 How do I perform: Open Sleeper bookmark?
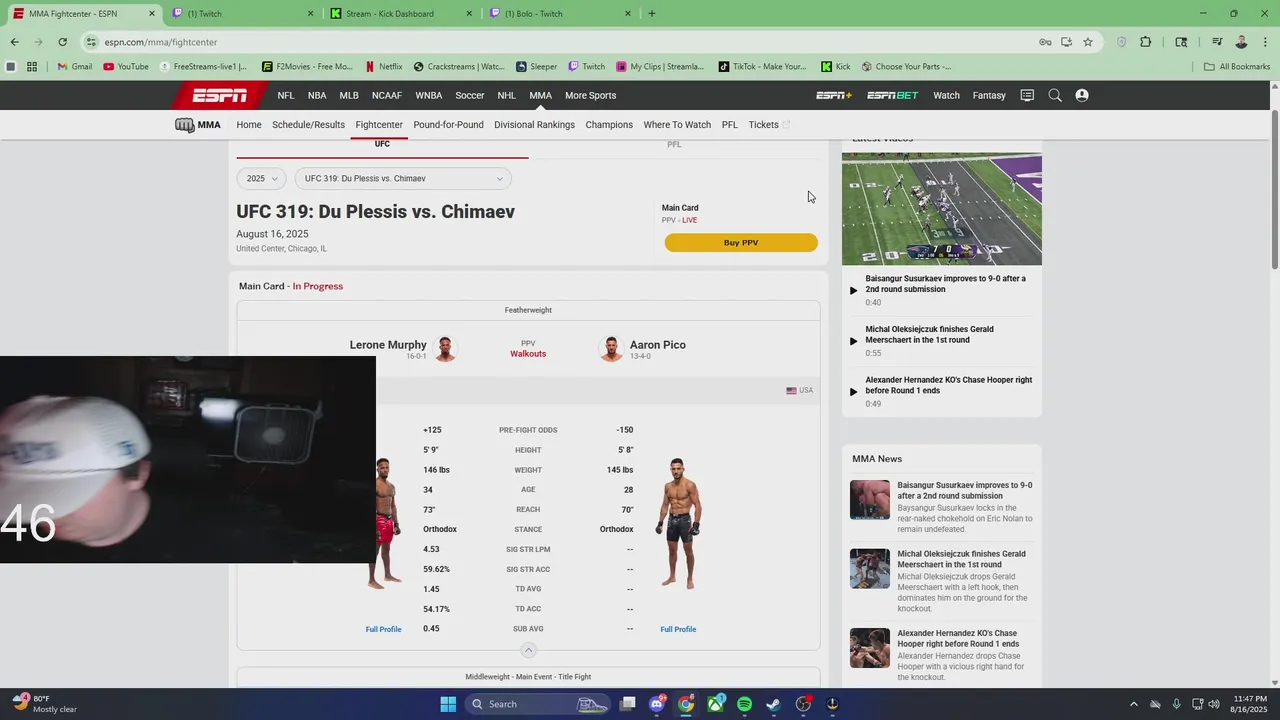pyautogui.click(x=537, y=67)
